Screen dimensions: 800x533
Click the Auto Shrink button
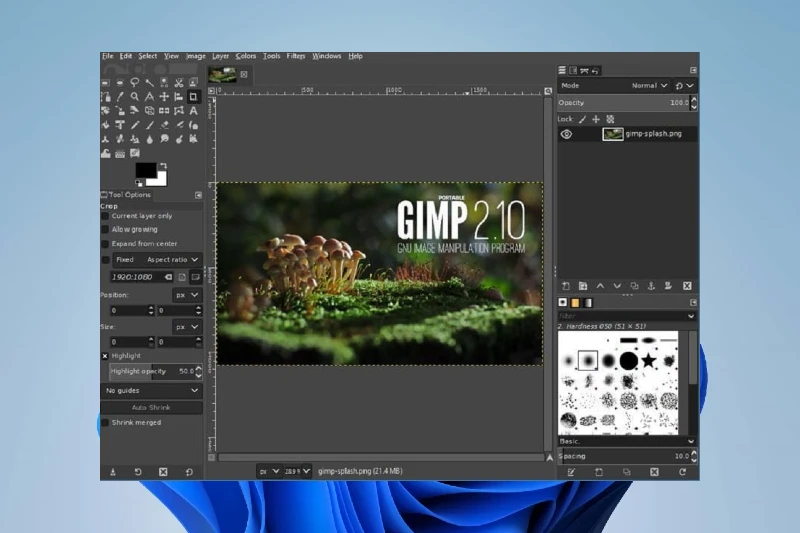point(152,408)
